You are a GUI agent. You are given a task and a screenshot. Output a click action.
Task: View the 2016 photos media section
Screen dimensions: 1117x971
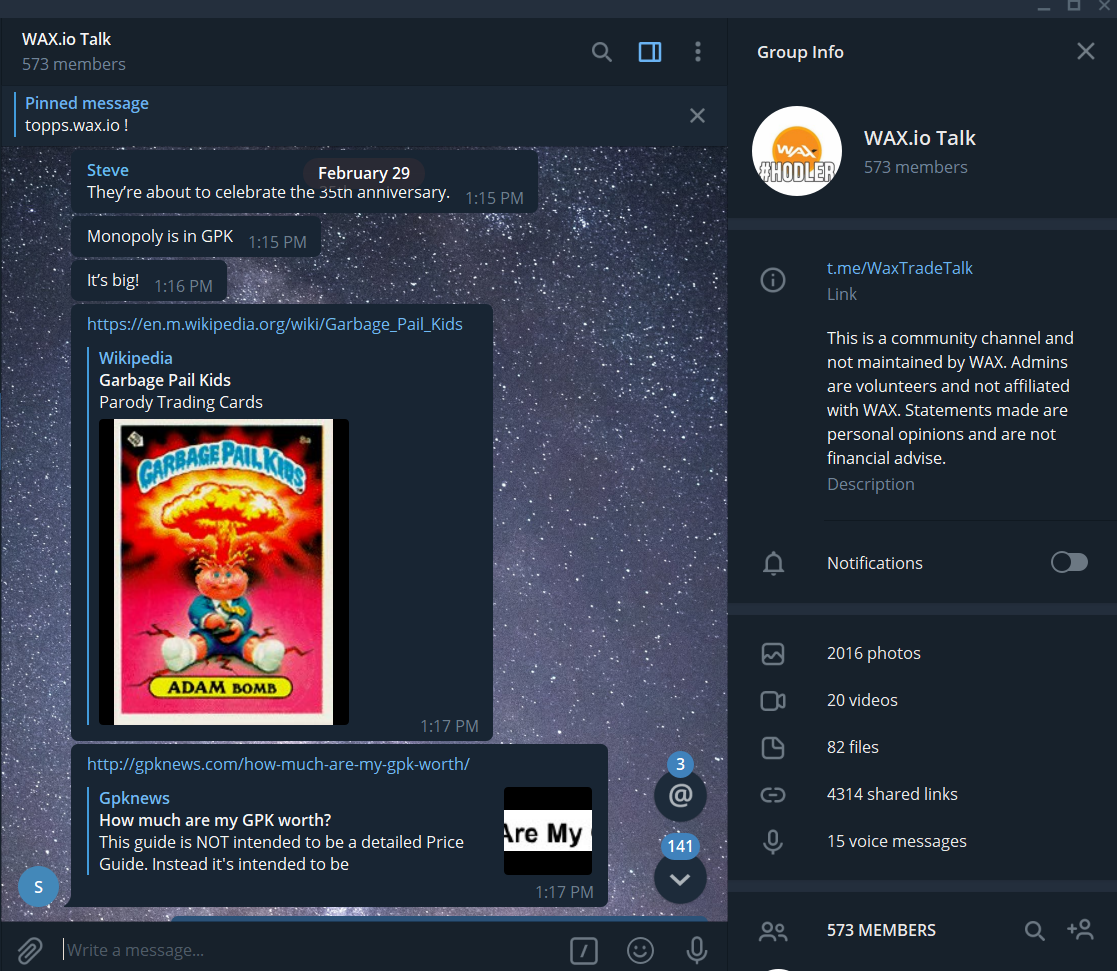tap(873, 653)
